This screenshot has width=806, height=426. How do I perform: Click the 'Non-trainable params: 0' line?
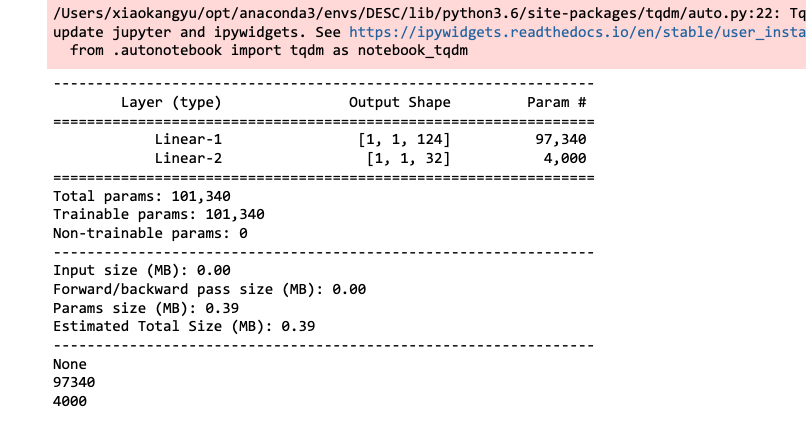pyautogui.click(x=149, y=233)
